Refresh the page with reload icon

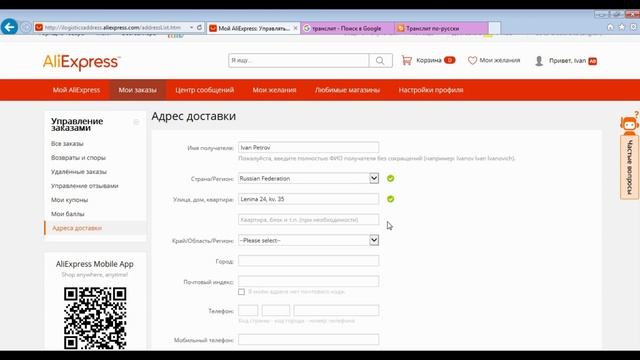click(199, 27)
